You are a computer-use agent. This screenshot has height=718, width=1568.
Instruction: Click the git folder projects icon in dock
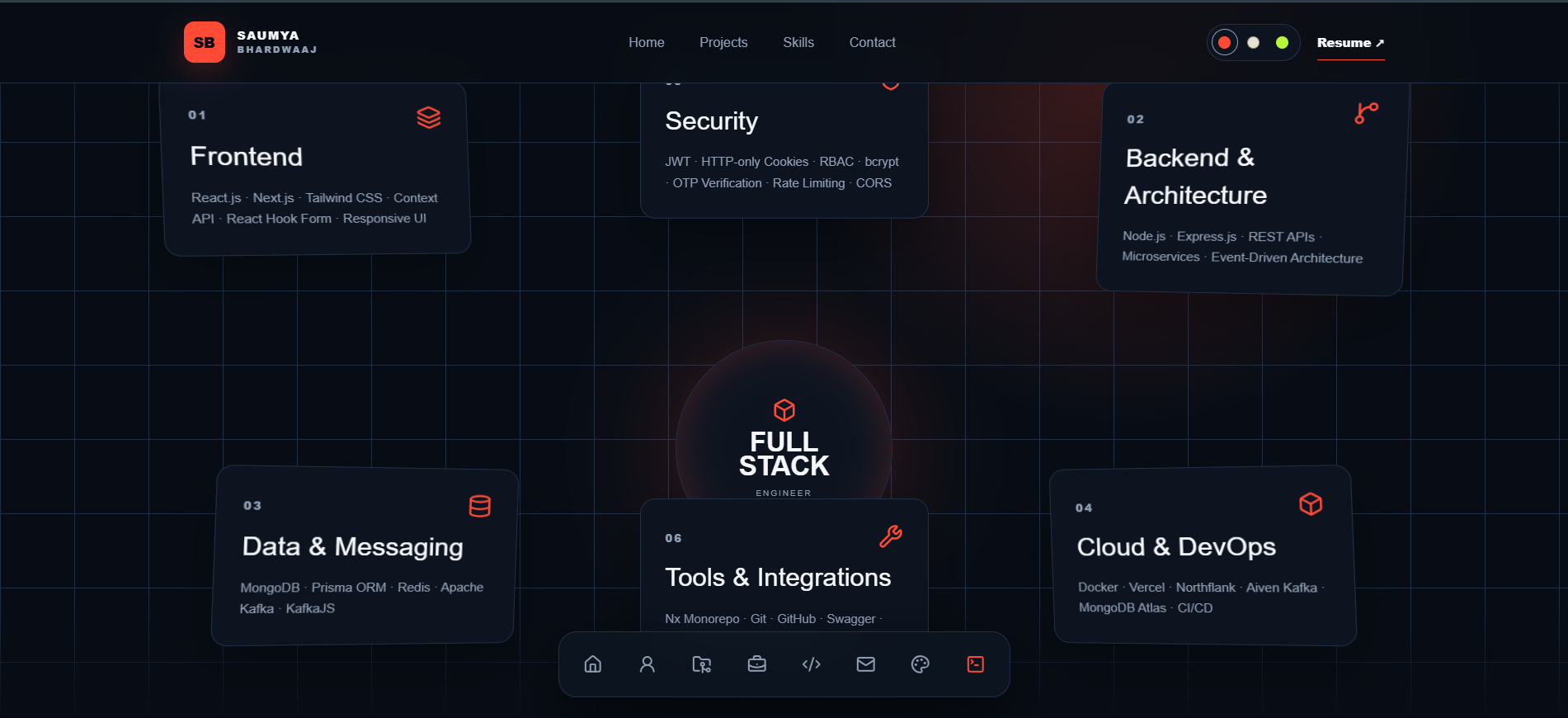[702, 664]
